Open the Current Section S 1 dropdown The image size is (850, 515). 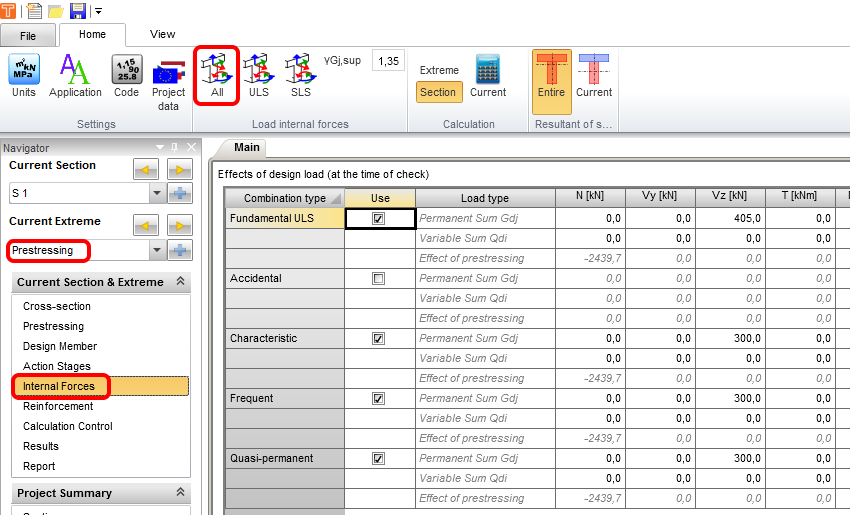tap(156, 193)
